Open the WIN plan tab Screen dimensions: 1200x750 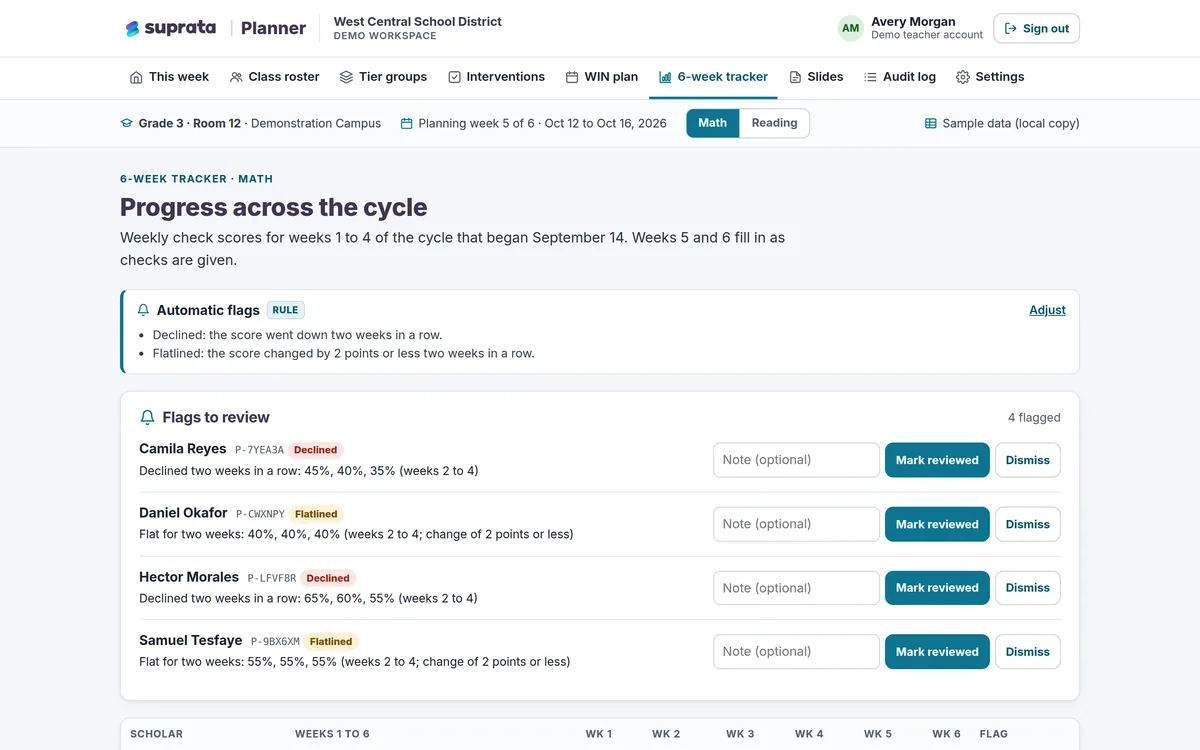[602, 77]
